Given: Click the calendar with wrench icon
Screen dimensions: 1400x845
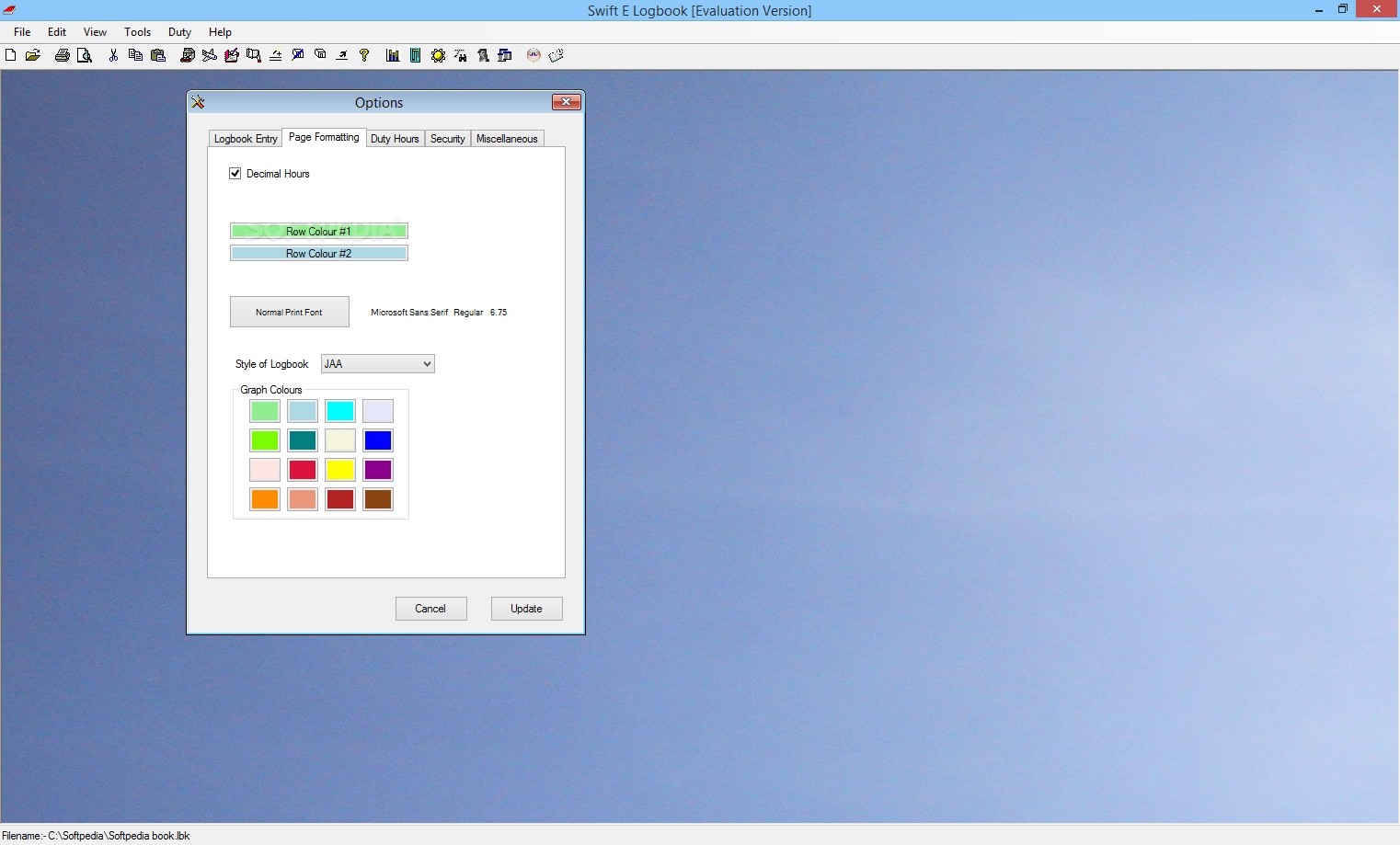Looking at the screenshot, I should (556, 55).
